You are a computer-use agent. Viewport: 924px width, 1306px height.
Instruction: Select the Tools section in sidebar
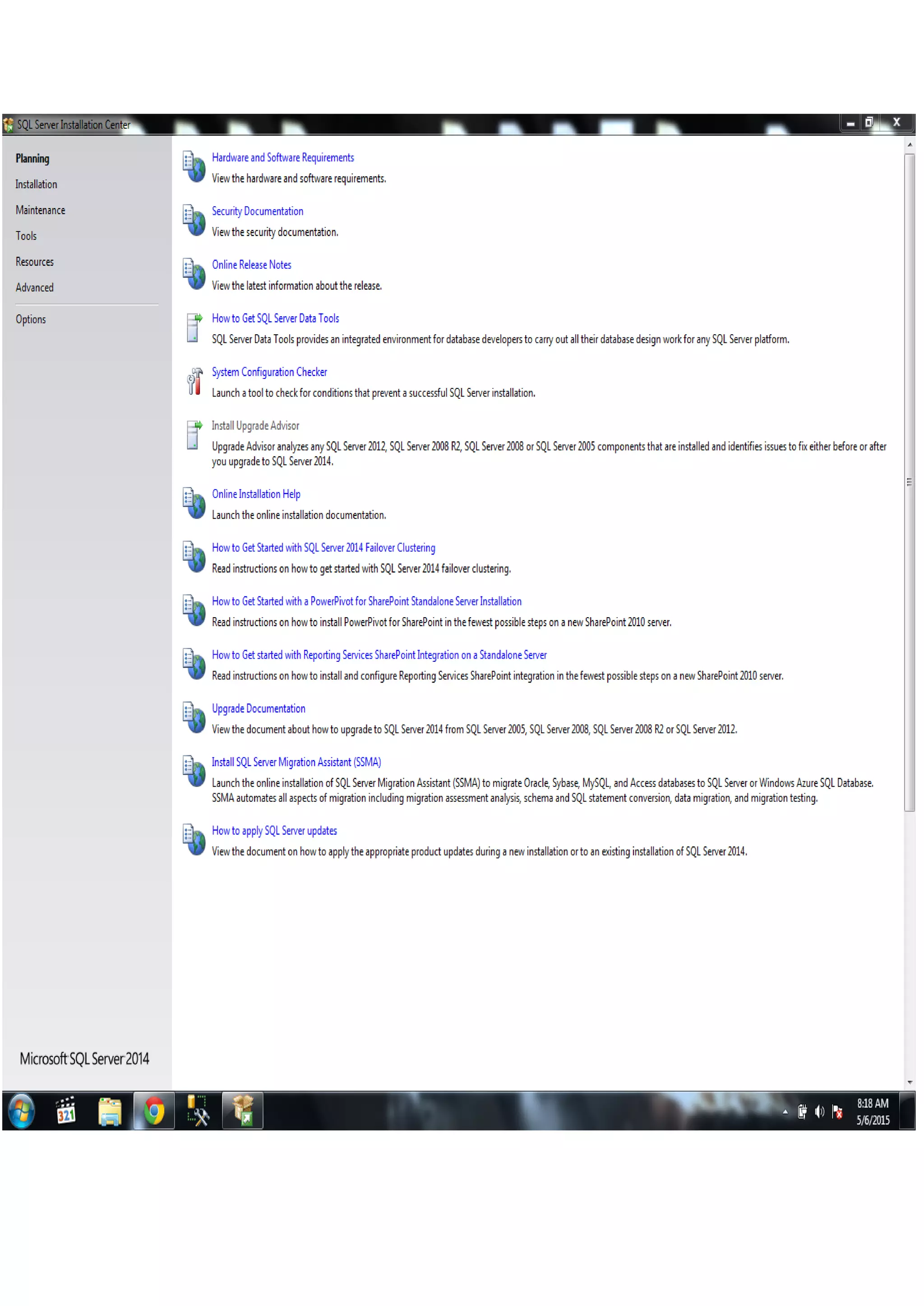click(x=26, y=236)
